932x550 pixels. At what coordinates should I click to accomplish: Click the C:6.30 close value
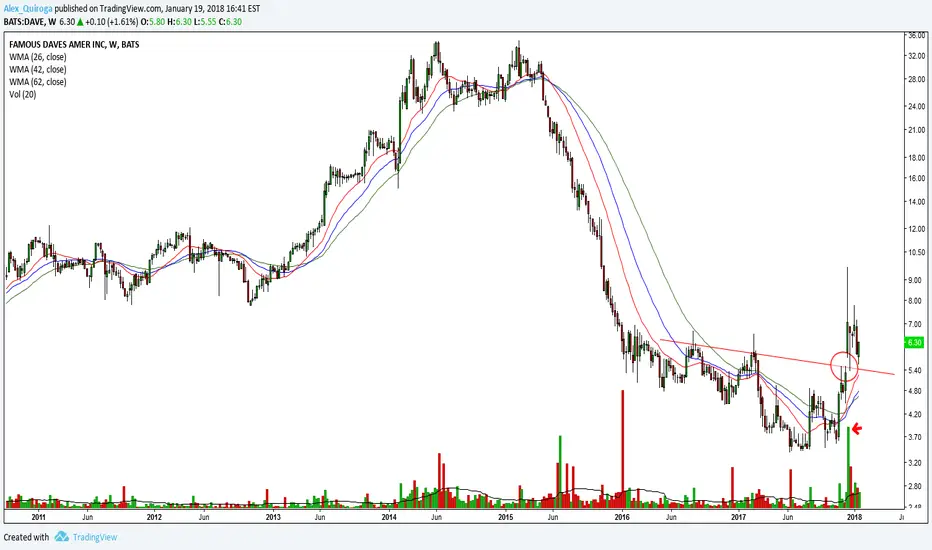point(230,21)
